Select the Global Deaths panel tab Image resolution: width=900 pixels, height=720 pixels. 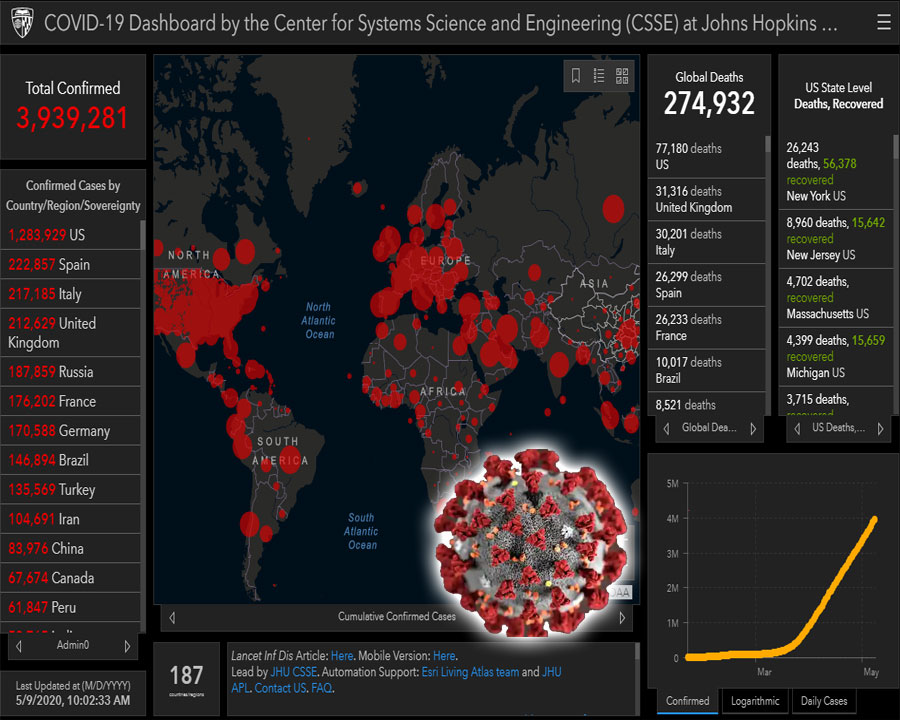coord(709,428)
